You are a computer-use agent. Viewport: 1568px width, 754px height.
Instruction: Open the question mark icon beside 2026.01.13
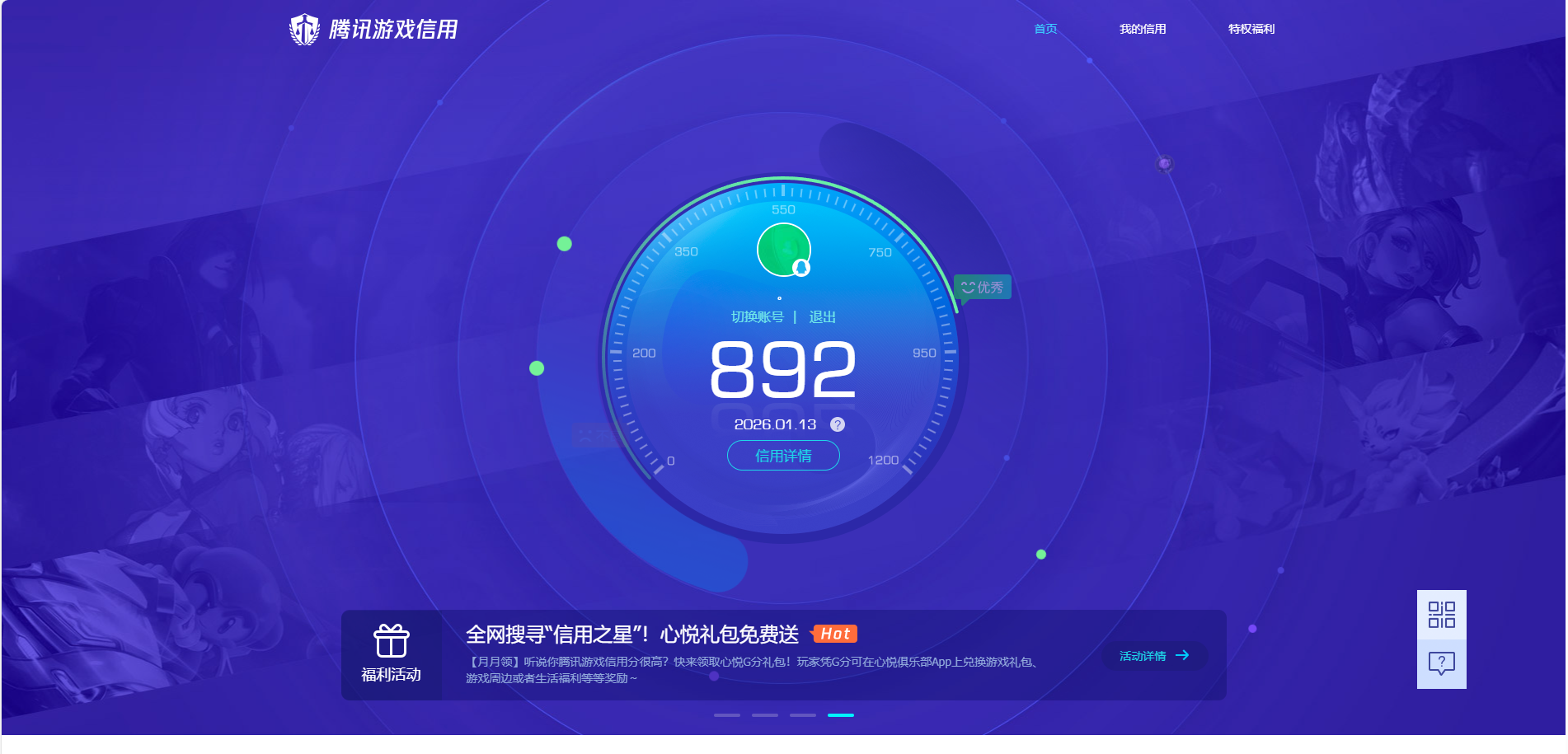838,425
